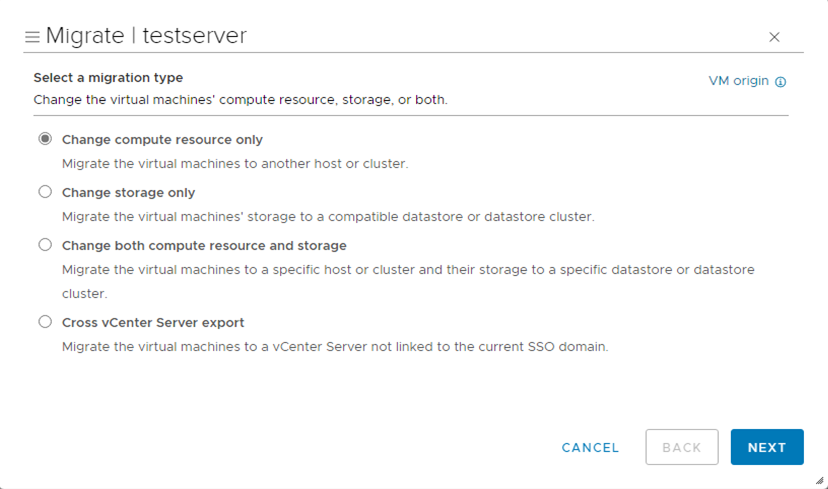Click the Cross vCenter Server export label text
The width and height of the screenshot is (828, 489).
point(153,323)
